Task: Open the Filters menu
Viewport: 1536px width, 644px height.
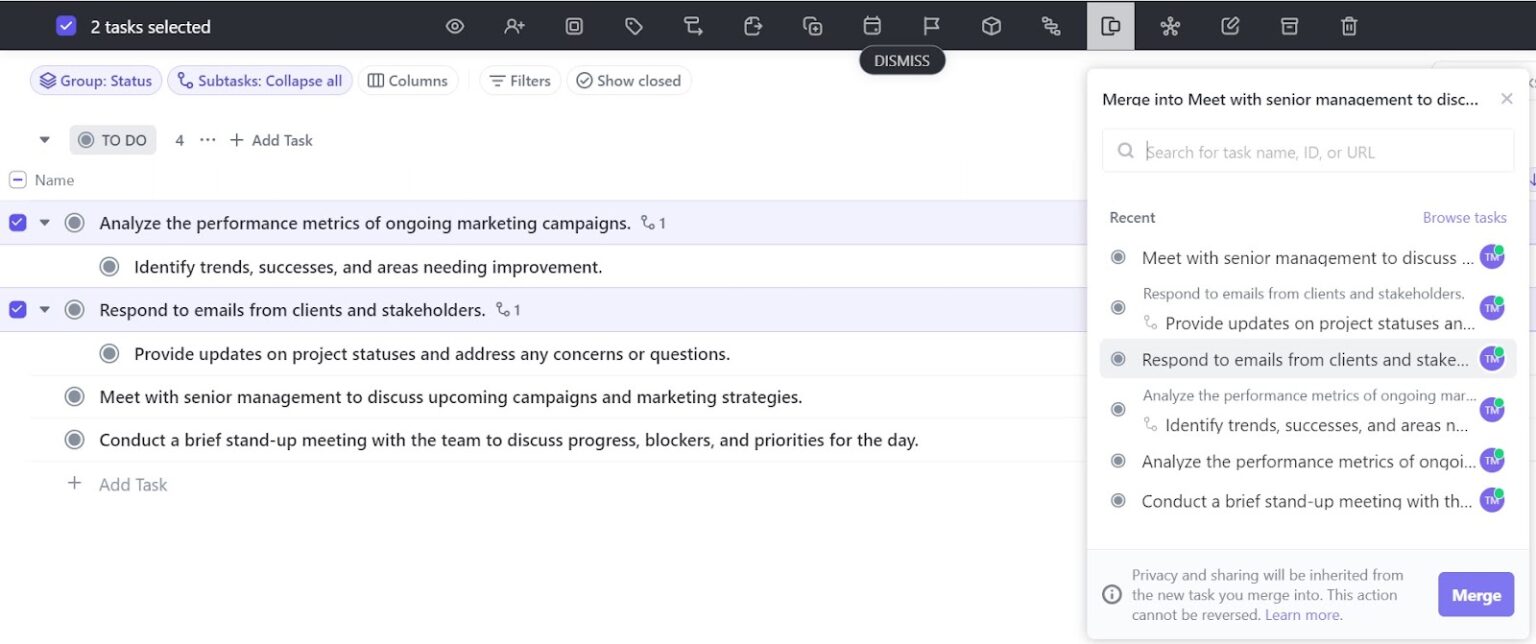Action: pos(520,80)
